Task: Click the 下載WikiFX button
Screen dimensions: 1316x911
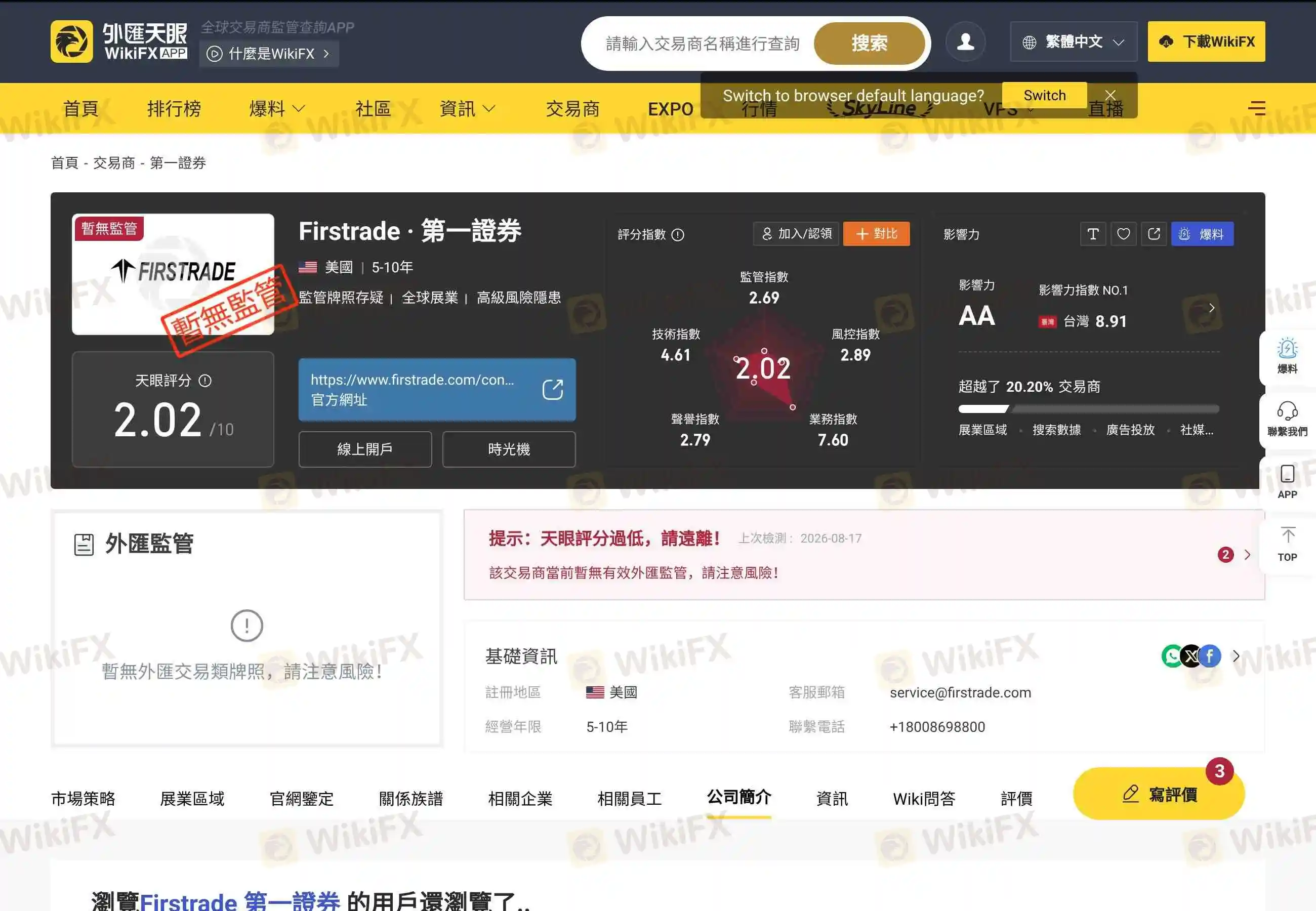Action: 1207,42
